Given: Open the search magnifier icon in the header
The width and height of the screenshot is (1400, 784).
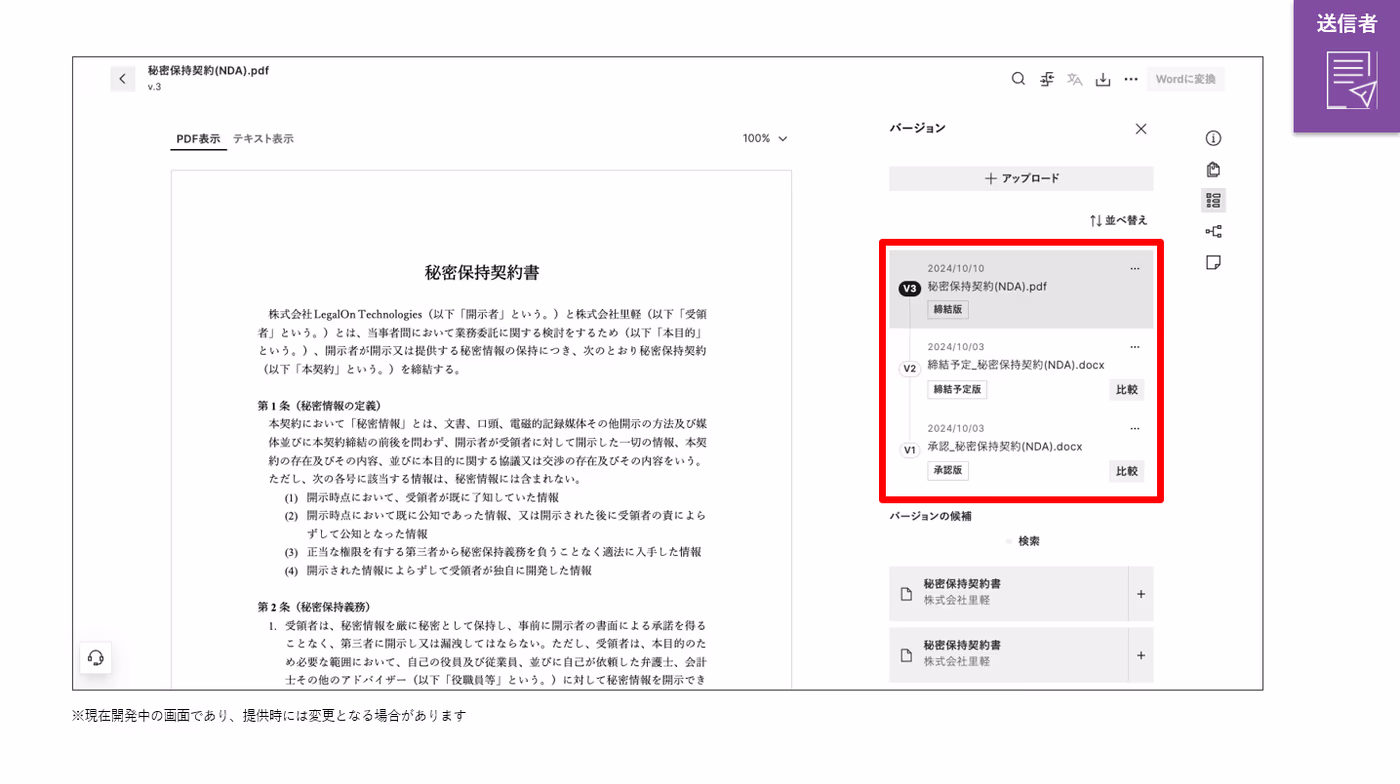Looking at the screenshot, I should pyautogui.click(x=1018, y=79).
